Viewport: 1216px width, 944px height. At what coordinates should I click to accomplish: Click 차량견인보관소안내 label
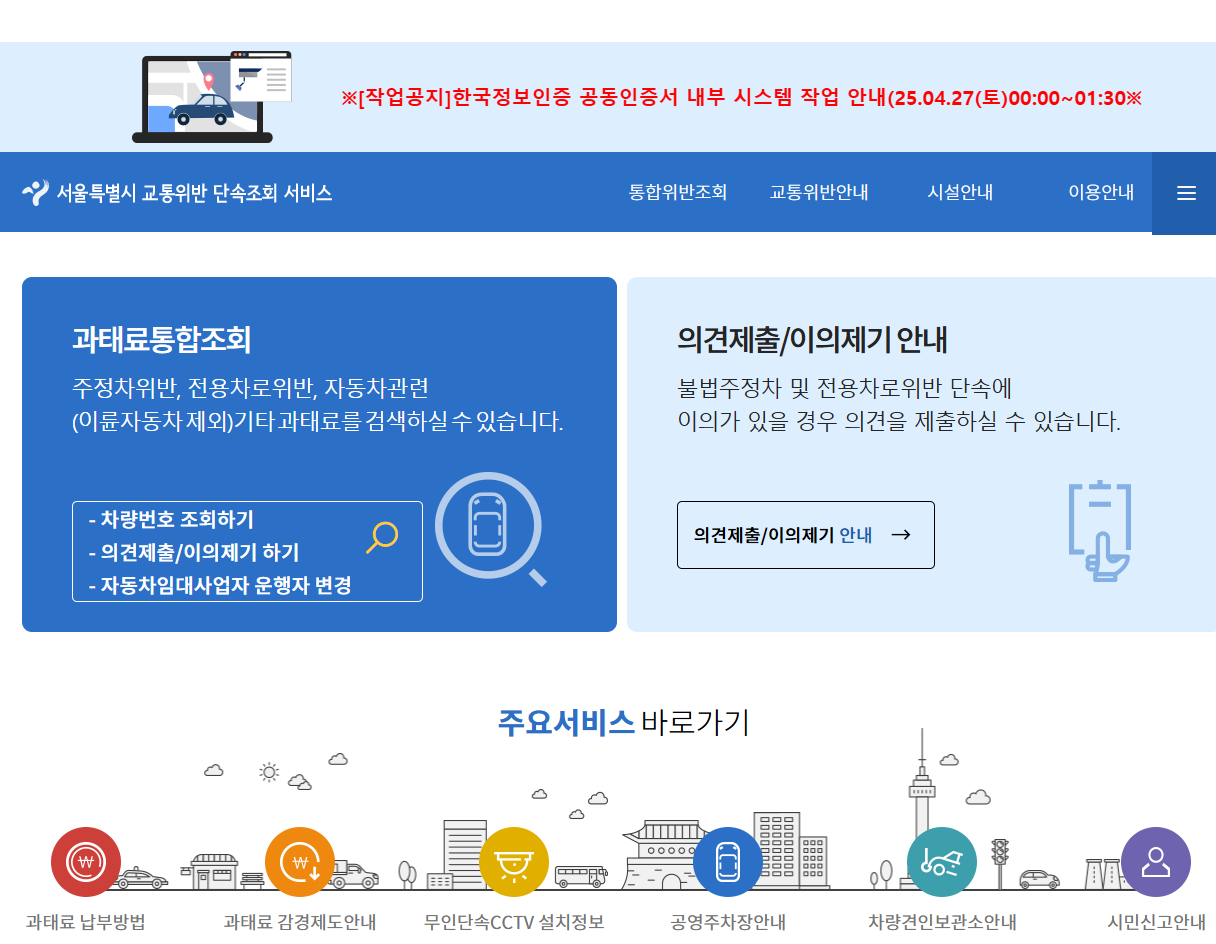[942, 922]
